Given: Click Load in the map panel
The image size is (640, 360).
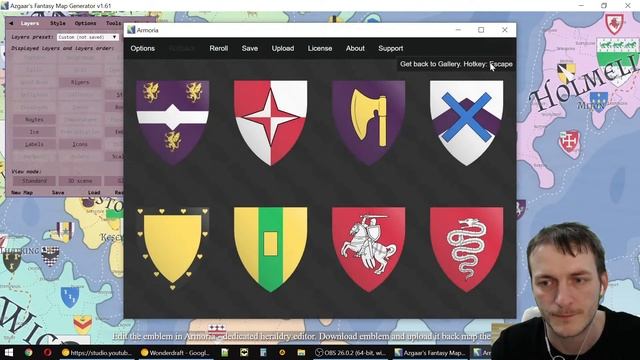Looking at the screenshot, I should coord(94,192).
